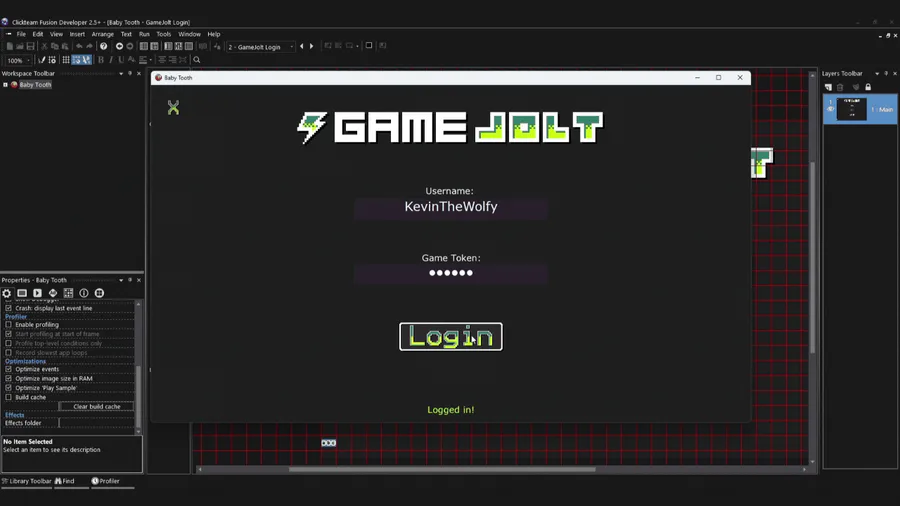This screenshot has height=506, width=900.
Task: Apply bold text formatting
Action: coord(101,60)
